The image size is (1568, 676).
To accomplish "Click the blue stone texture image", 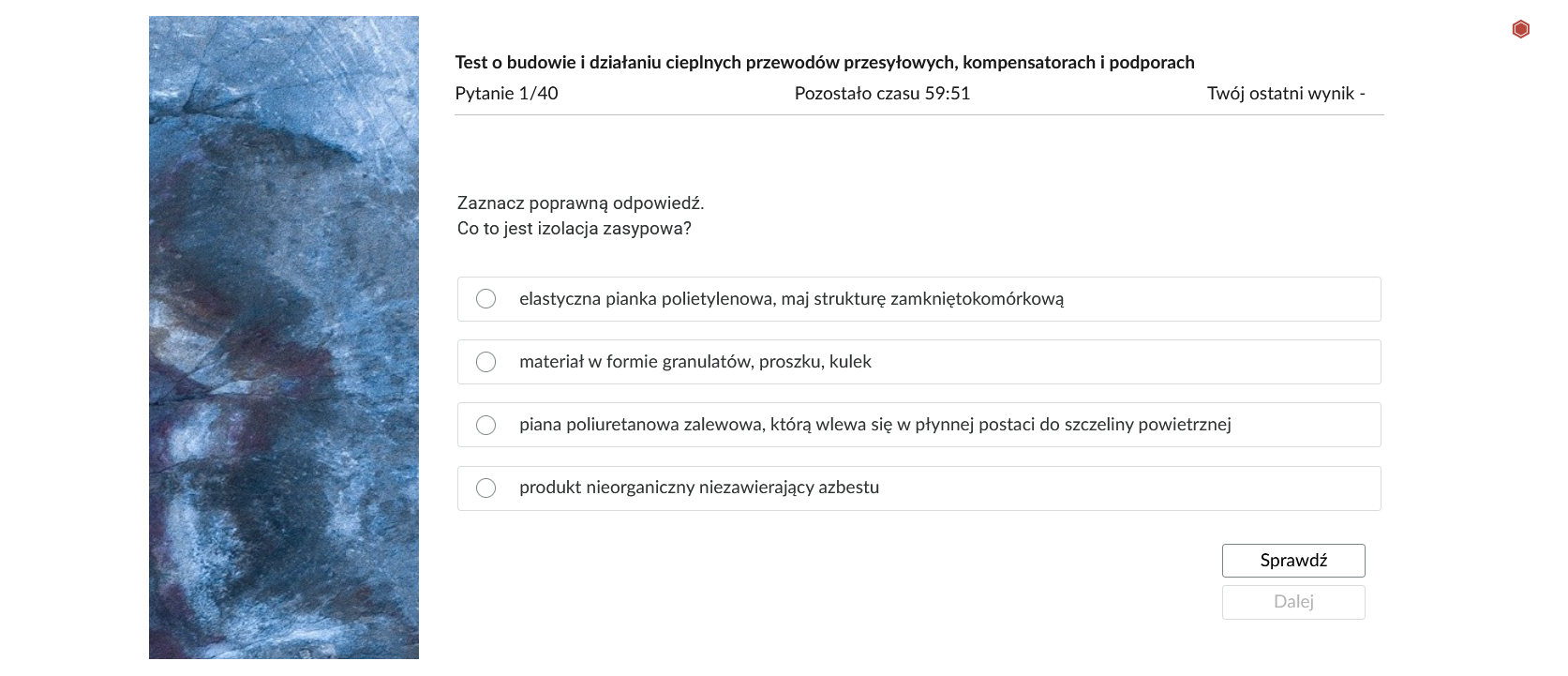I will click(x=284, y=338).
